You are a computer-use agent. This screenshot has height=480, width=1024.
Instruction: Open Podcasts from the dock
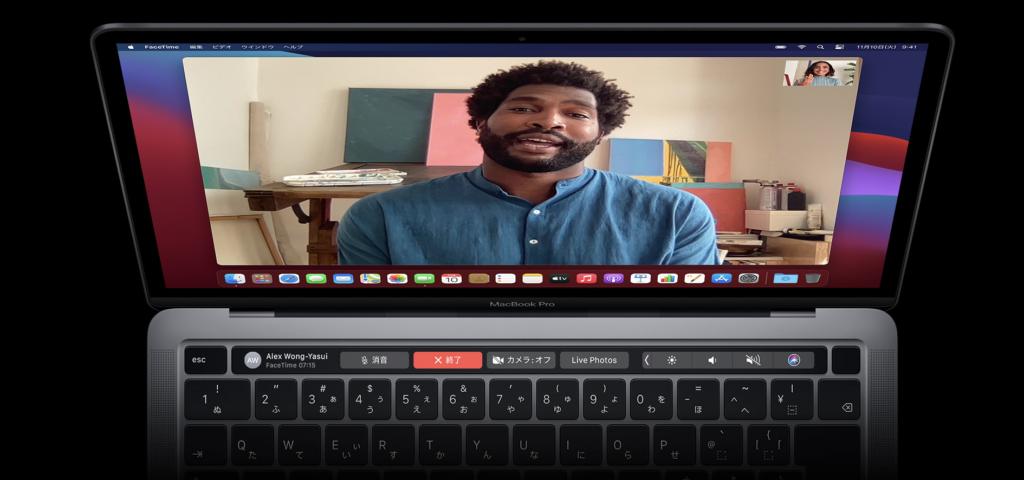coord(613,278)
